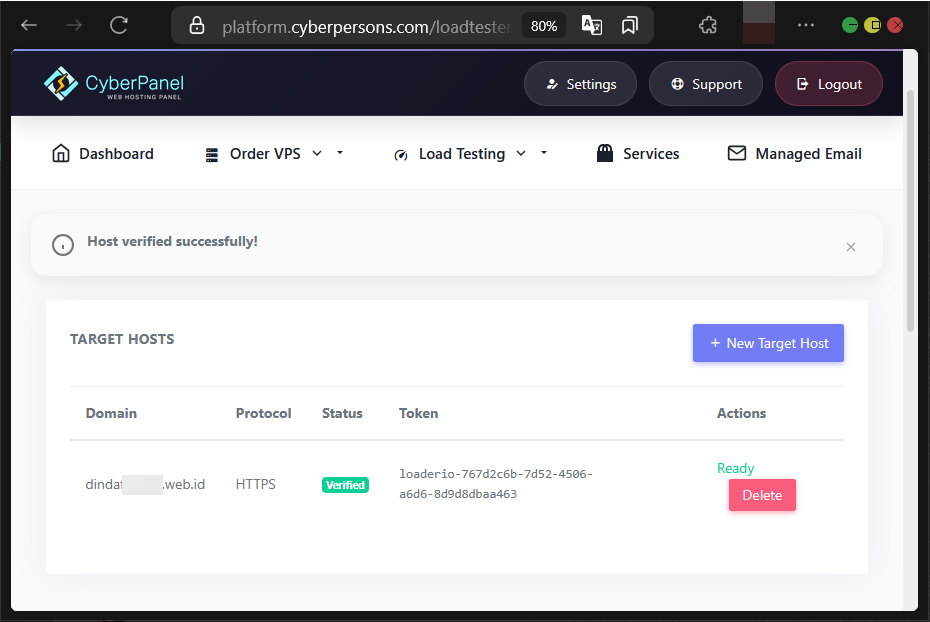
Task: Click the Services shopping bag icon
Action: (604, 153)
